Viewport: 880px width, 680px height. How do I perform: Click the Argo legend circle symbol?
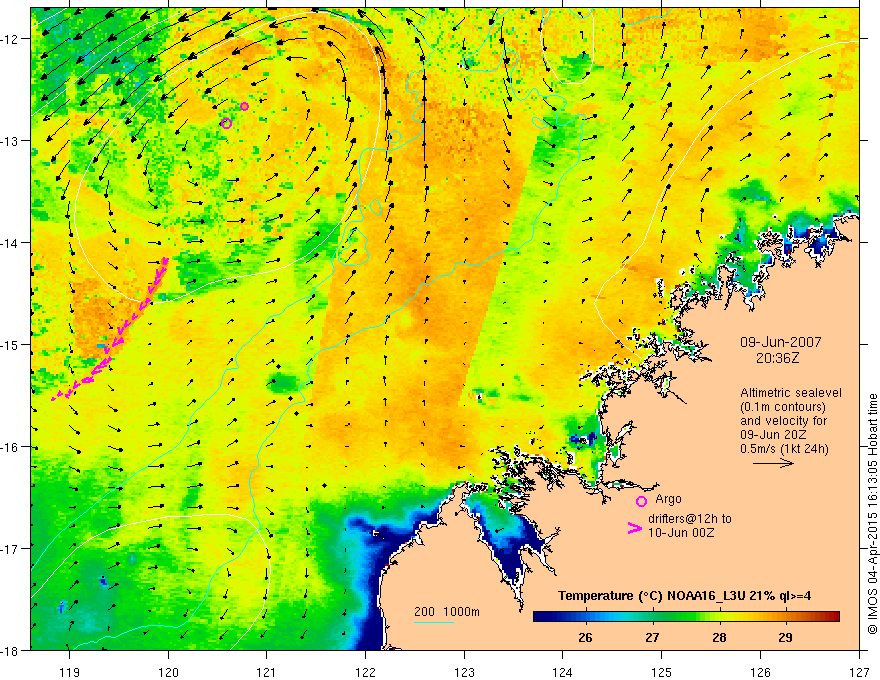[x=641, y=501]
